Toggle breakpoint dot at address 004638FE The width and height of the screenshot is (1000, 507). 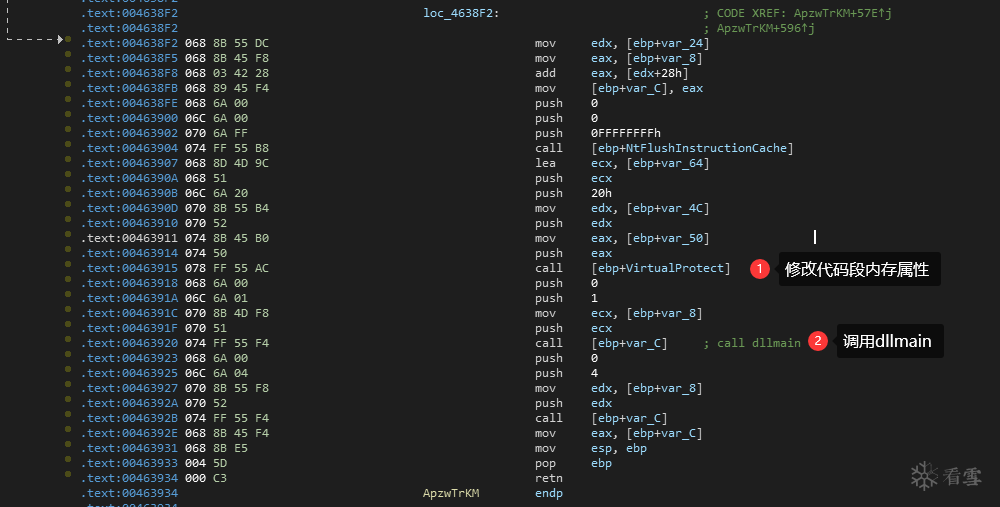pyautogui.click(x=67, y=103)
